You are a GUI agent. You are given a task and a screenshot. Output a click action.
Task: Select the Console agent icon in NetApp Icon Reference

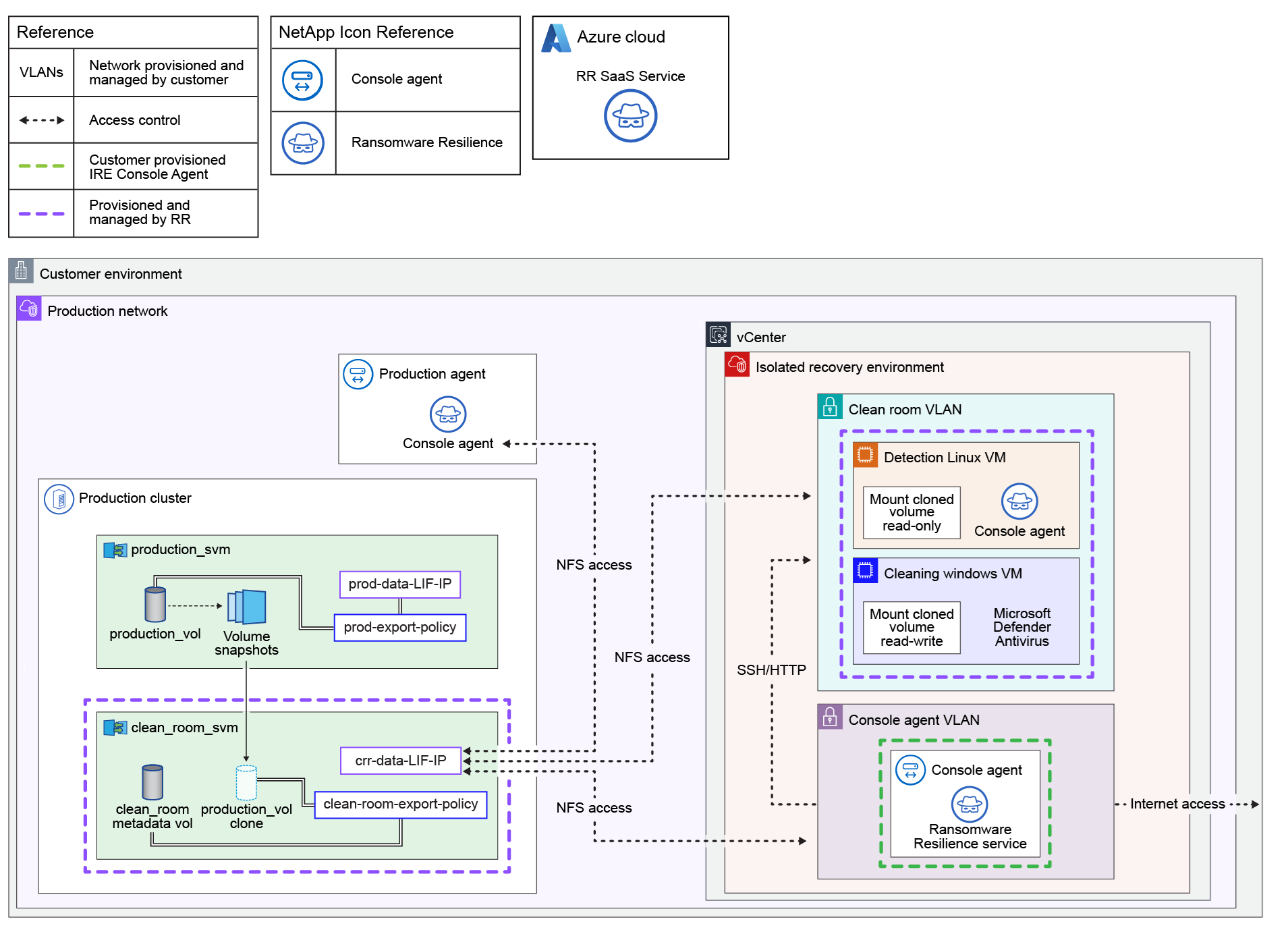pyautogui.click(x=303, y=79)
